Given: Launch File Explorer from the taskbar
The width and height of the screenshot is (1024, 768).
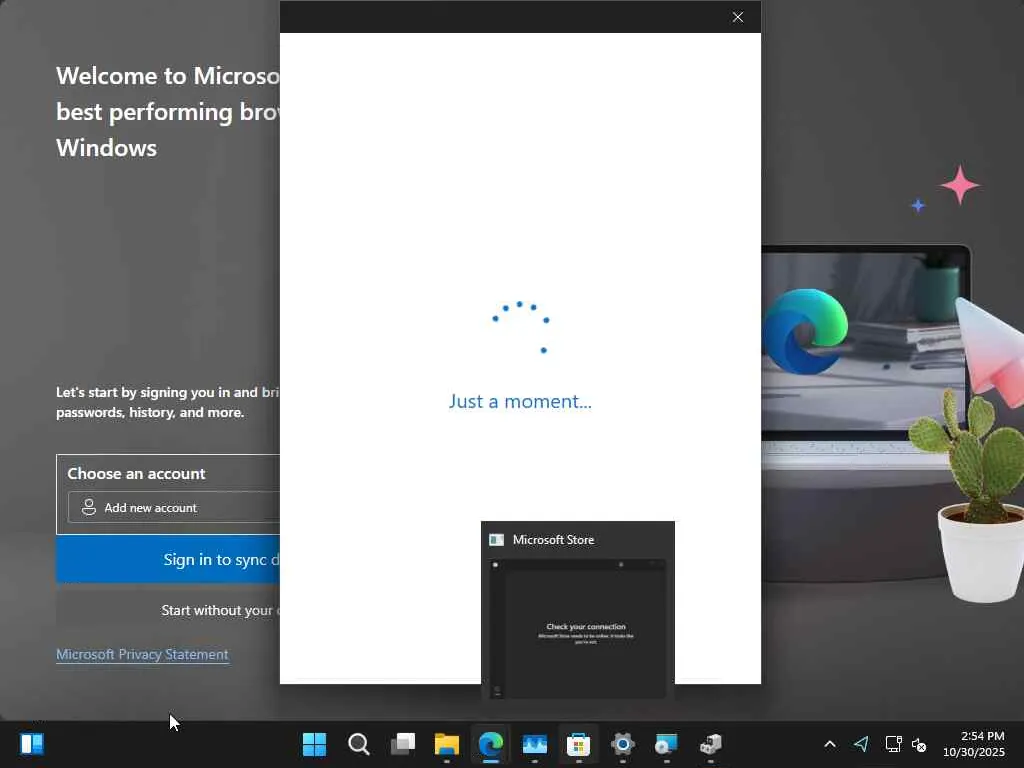Looking at the screenshot, I should click(447, 744).
